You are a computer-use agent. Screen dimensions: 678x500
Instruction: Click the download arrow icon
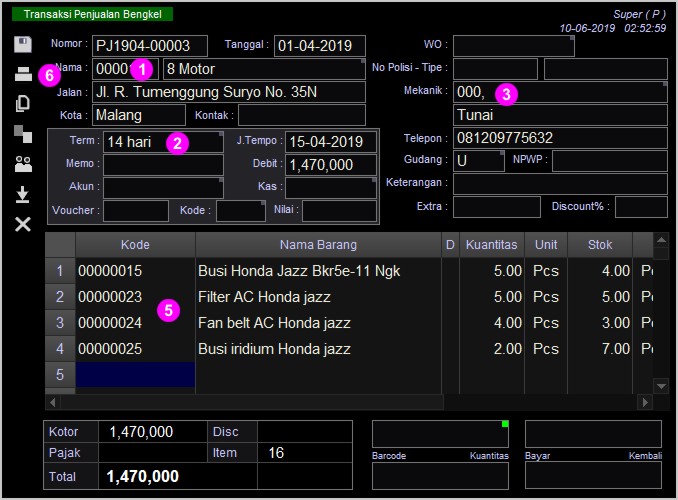(x=23, y=194)
